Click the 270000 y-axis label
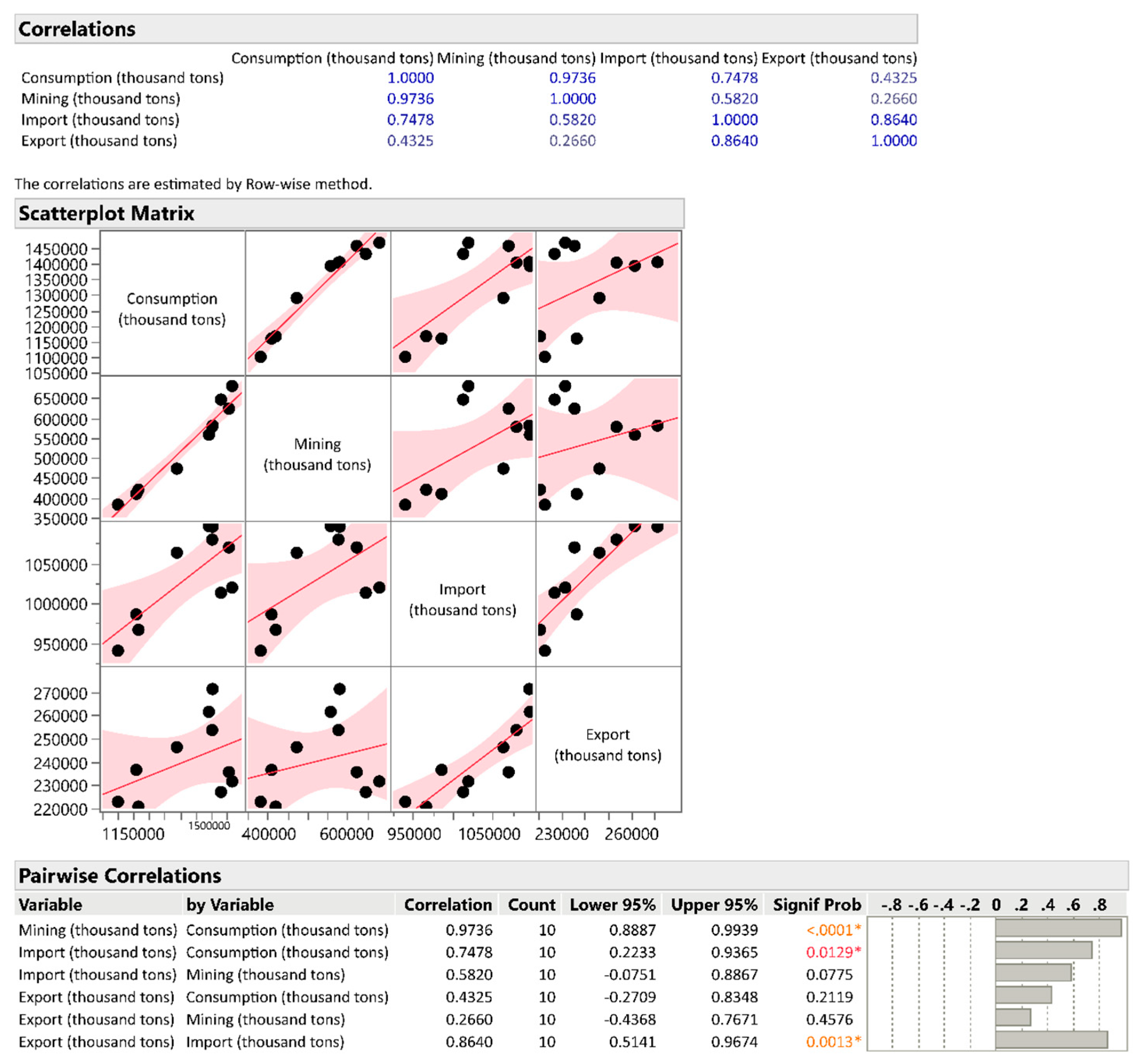The width and height of the screenshot is (1138, 1064). [60, 694]
